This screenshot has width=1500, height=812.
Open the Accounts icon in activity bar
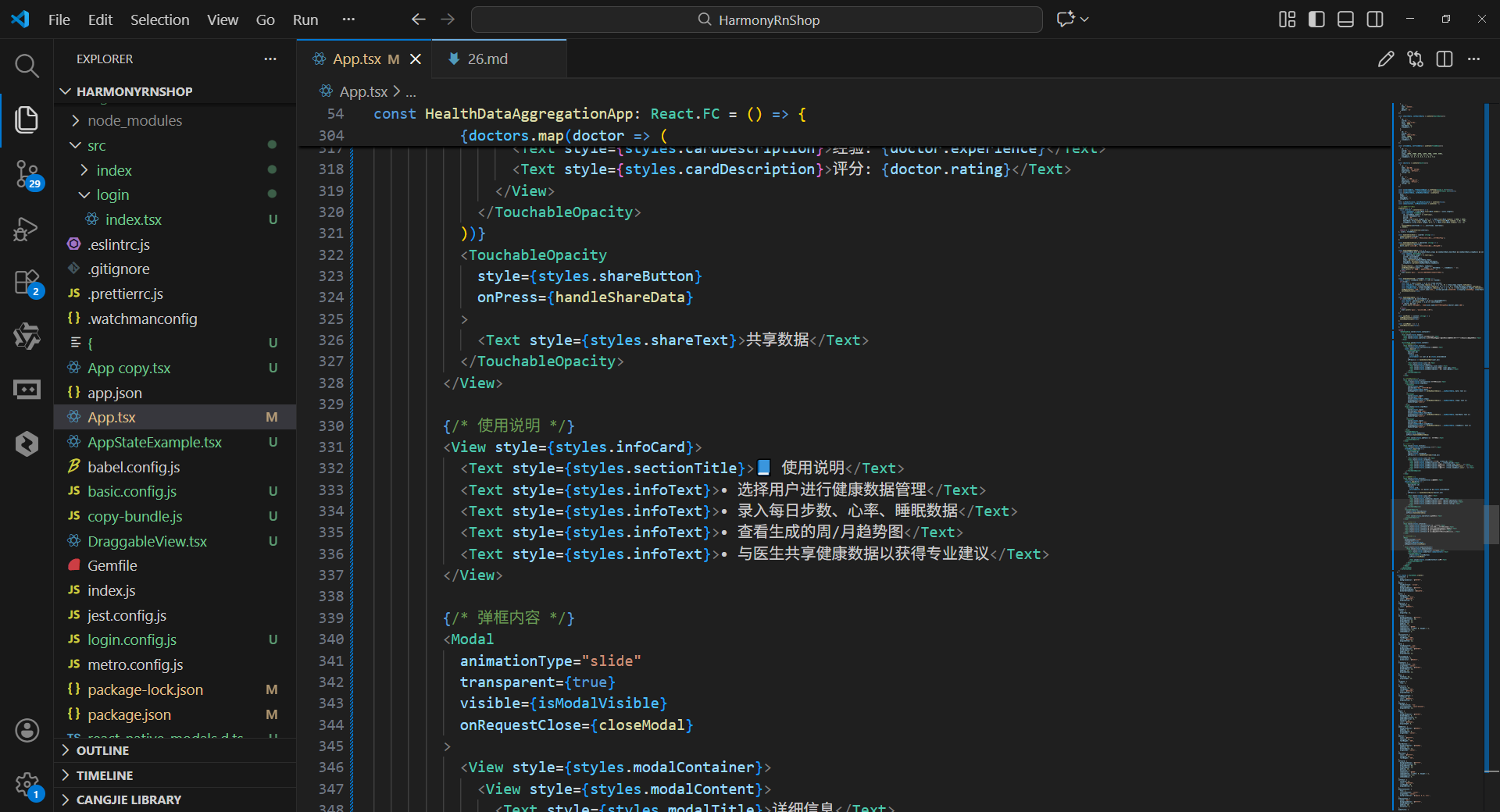(27, 731)
